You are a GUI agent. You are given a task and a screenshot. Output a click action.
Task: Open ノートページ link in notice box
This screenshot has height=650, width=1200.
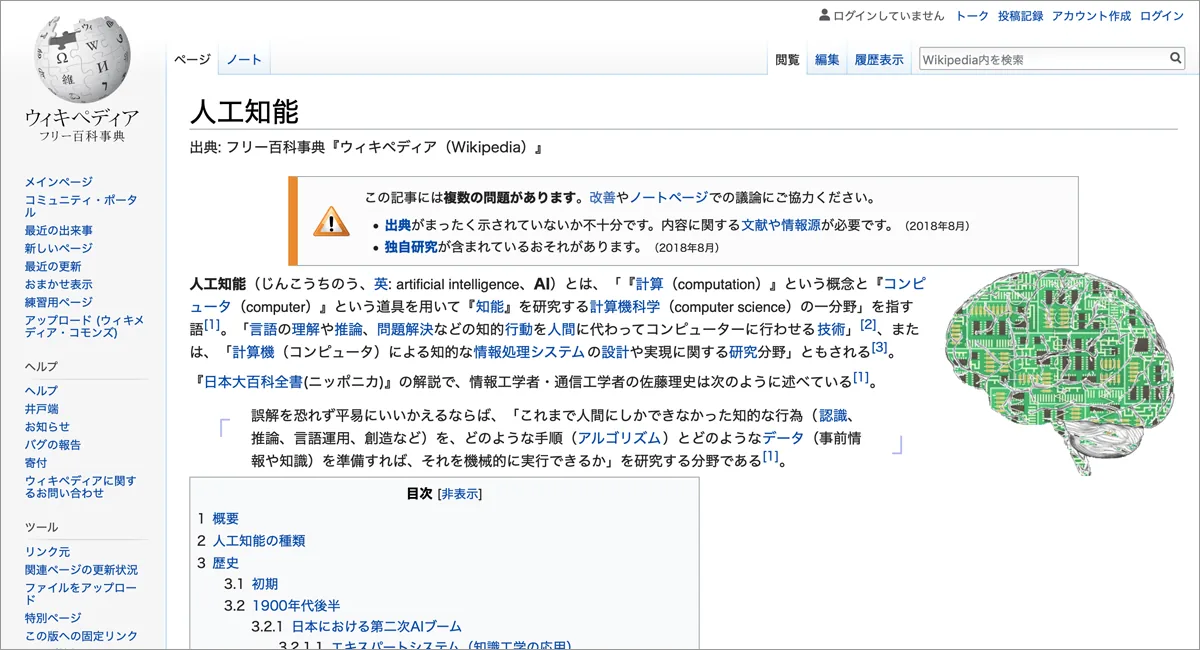coord(669,198)
